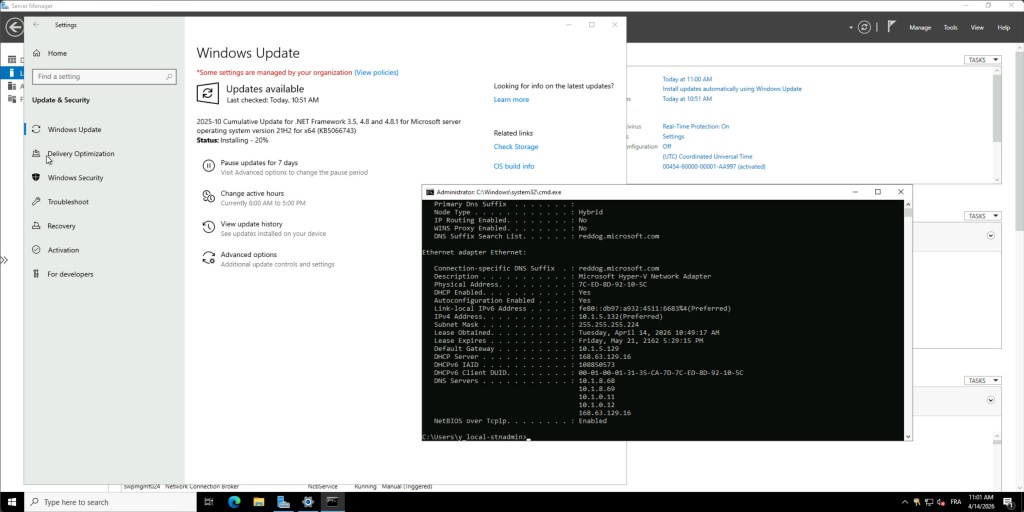Open the Check Storage link
This screenshot has height=512, width=1024.
(516, 147)
